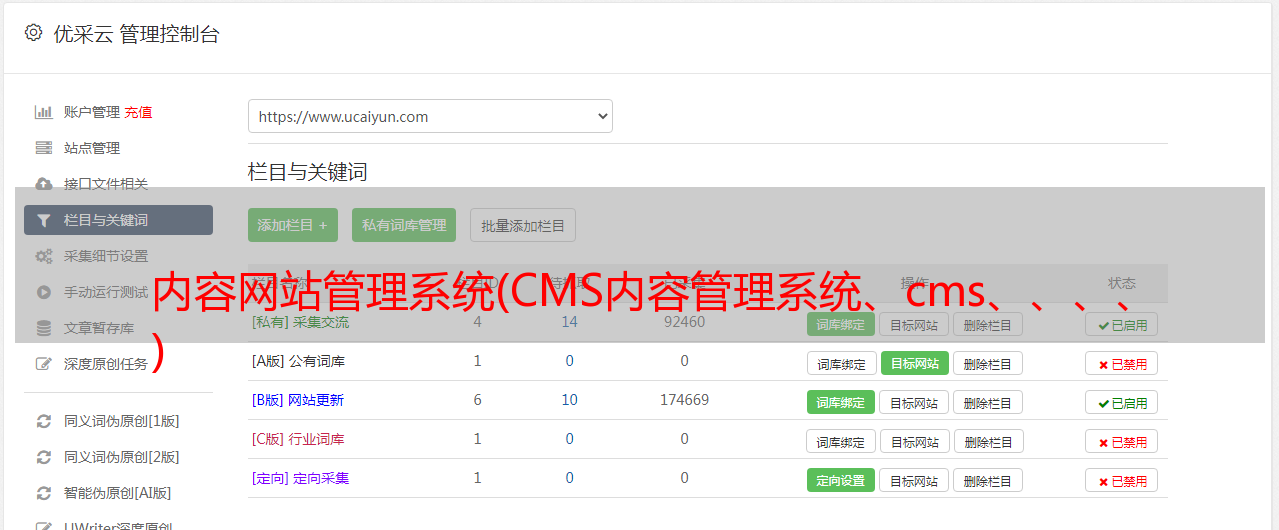Screen dimensions: 1279x530
Task: Click the 操作 column header
Action: 915,283
